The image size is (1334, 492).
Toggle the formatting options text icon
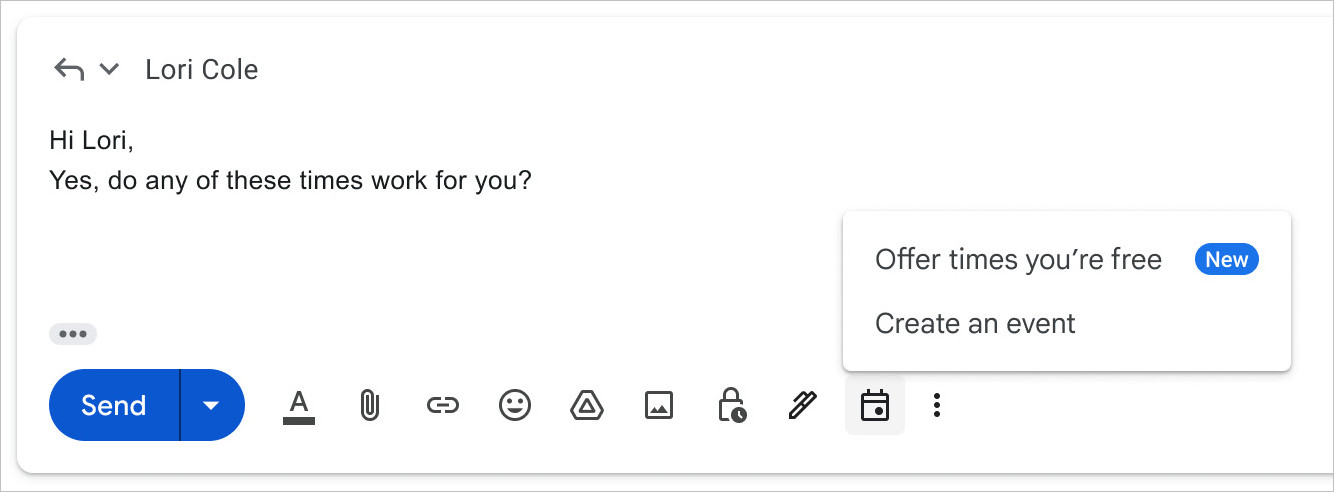pos(298,405)
